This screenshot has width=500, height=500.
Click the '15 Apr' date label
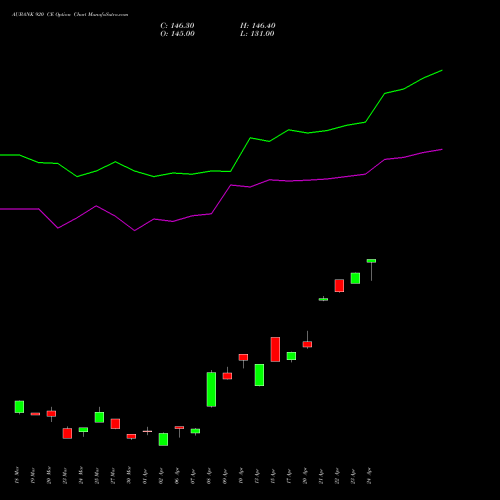(x=273, y=475)
